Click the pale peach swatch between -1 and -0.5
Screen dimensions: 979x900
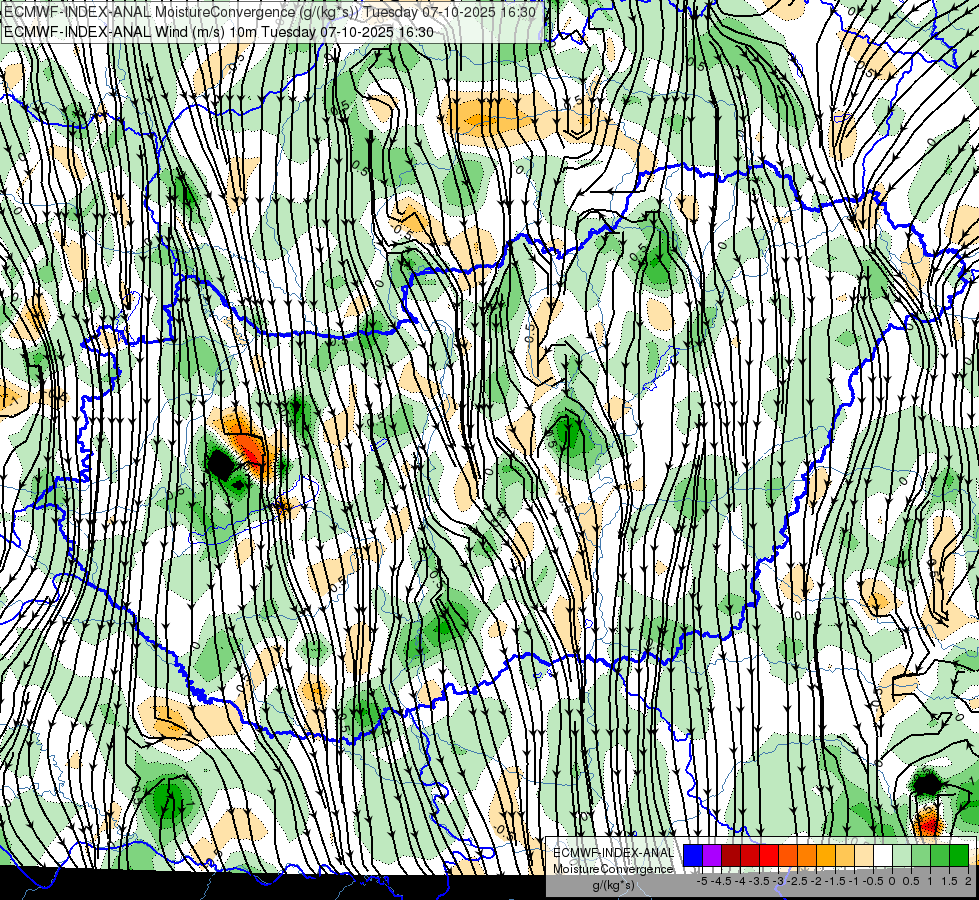864,856
